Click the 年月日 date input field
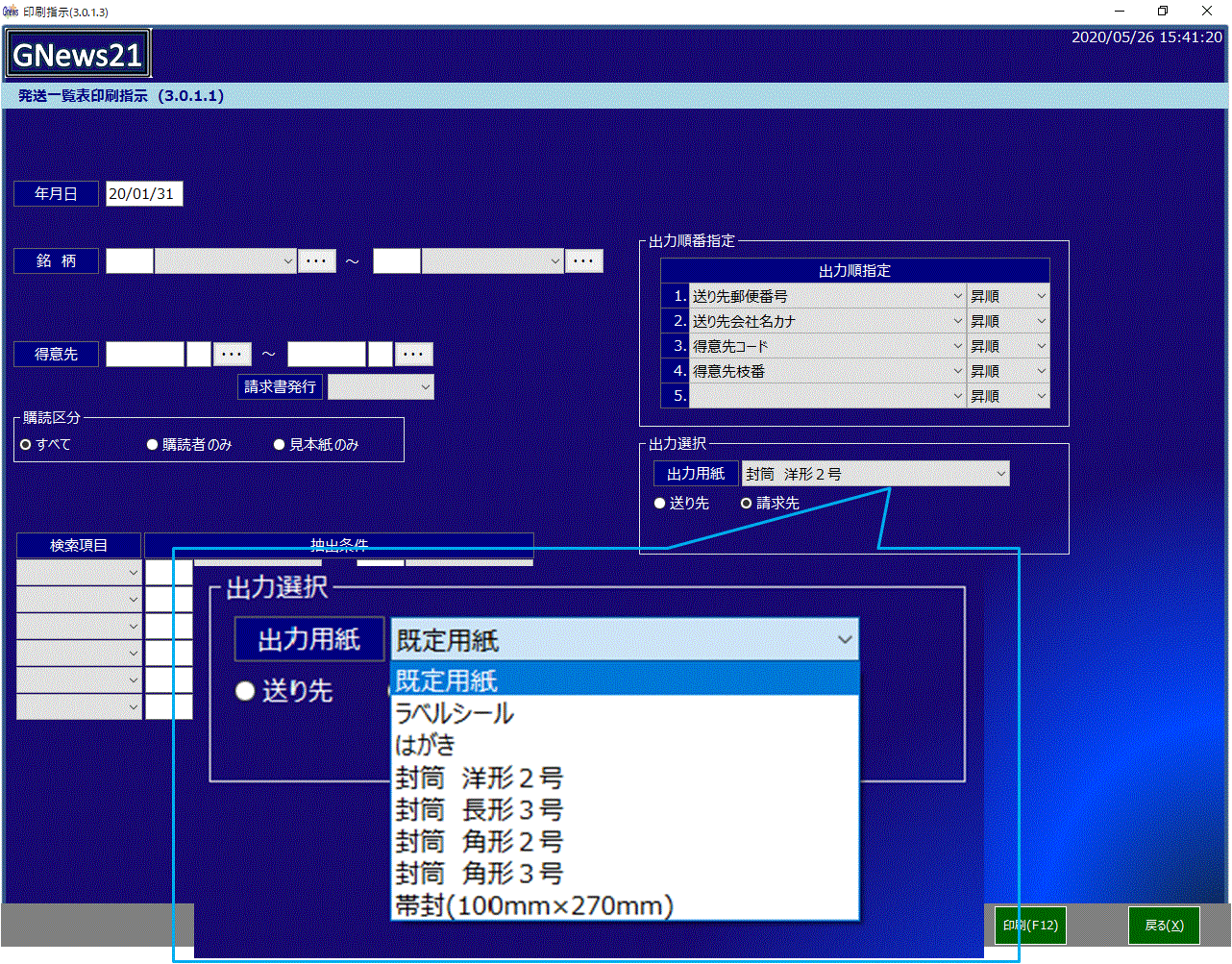1232x964 pixels. point(143,193)
